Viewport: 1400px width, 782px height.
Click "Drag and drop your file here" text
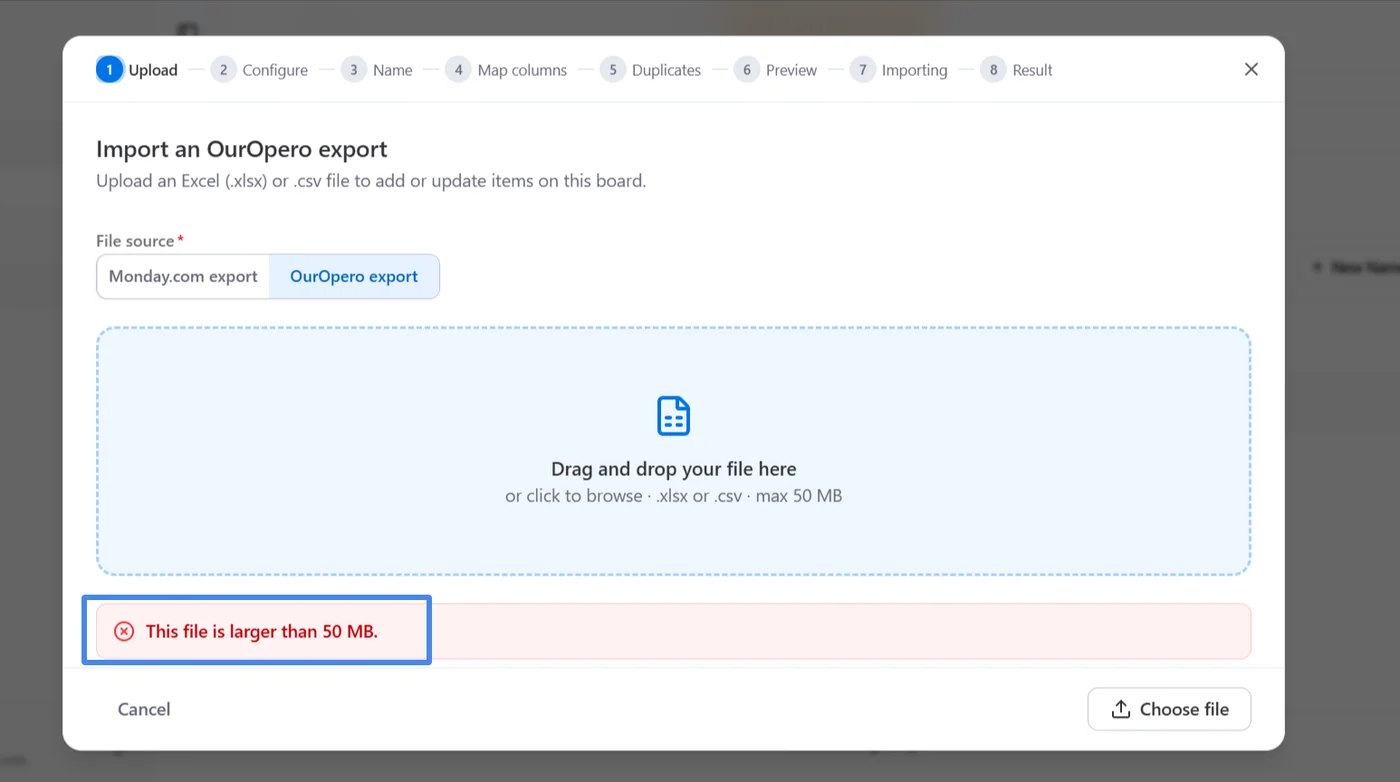pyautogui.click(x=674, y=469)
